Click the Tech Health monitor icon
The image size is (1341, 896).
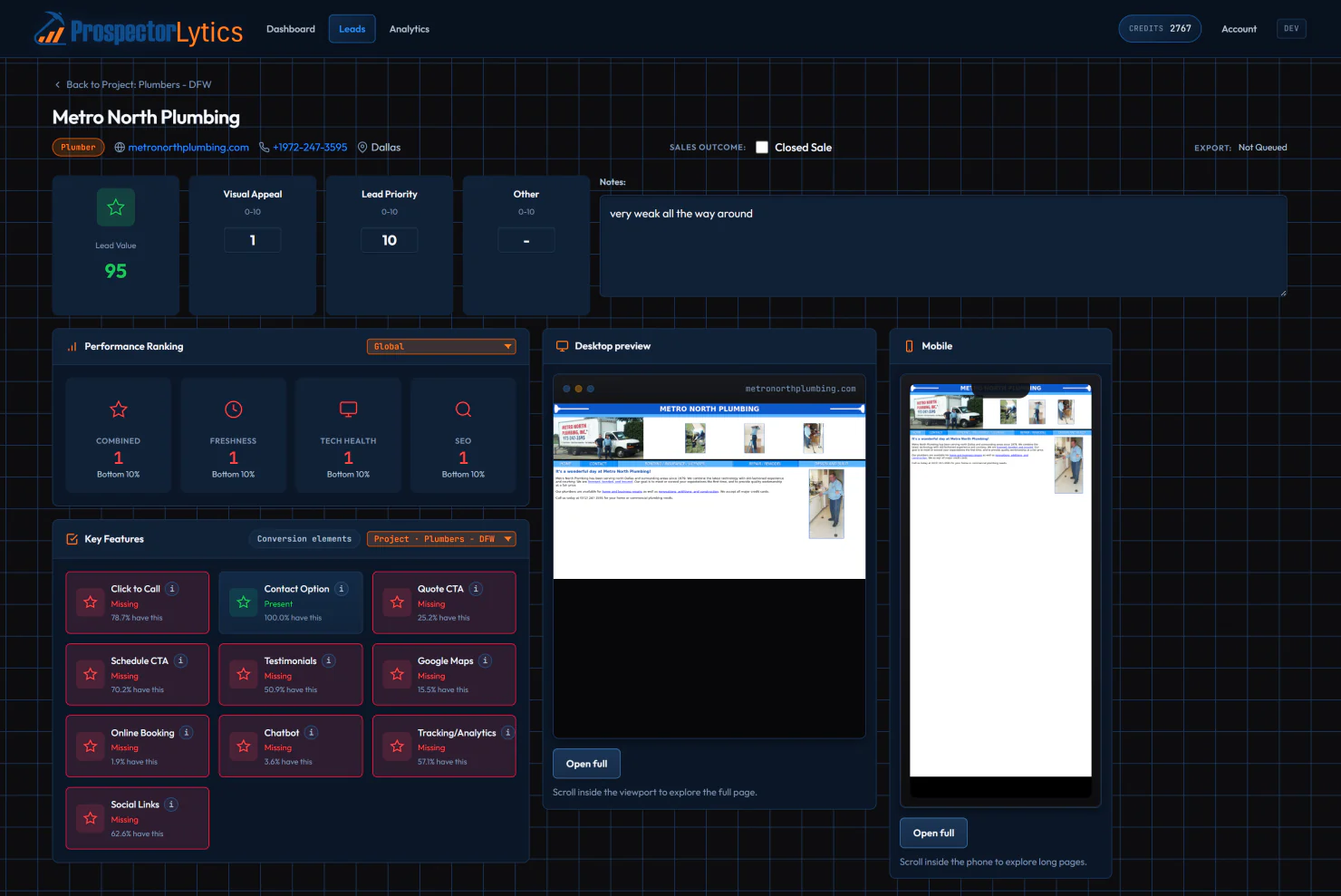[x=349, y=409]
